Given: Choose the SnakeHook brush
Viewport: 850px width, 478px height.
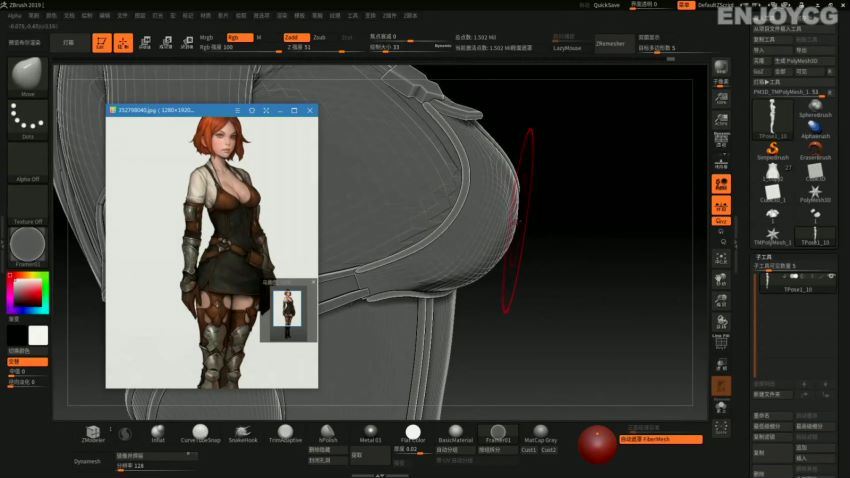Looking at the screenshot, I should pyautogui.click(x=242, y=433).
